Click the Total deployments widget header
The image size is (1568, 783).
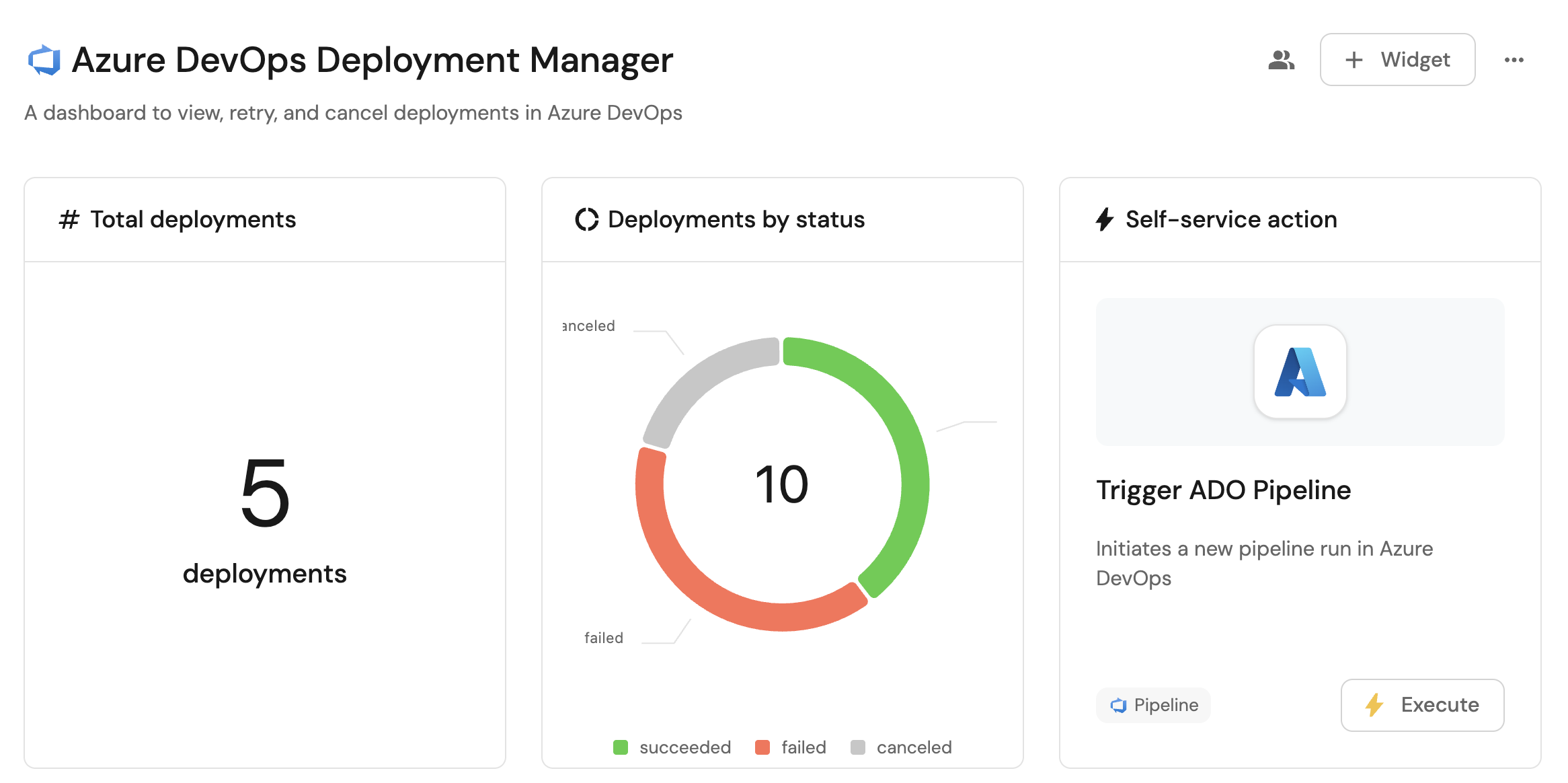click(193, 219)
